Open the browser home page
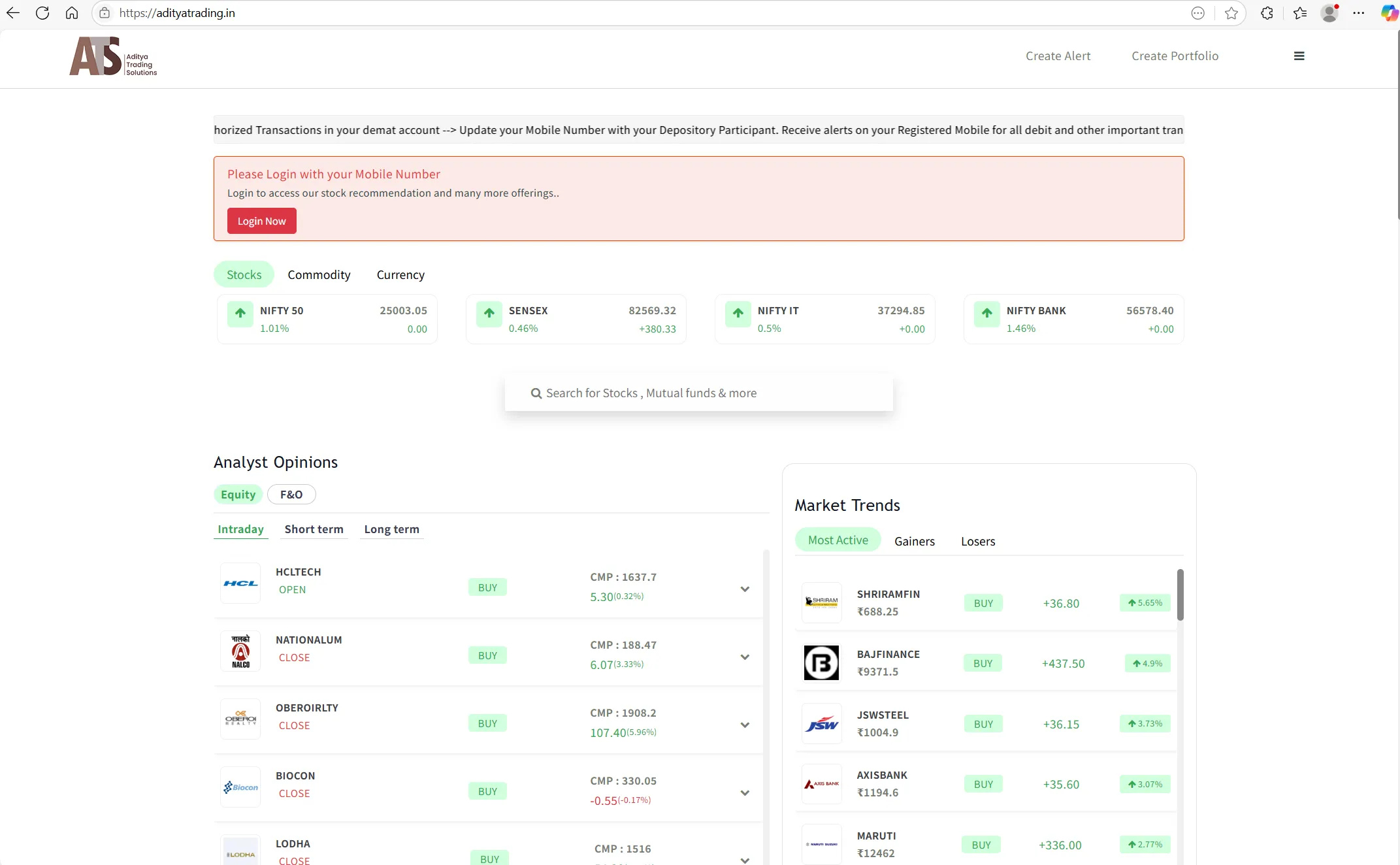Screen dimensions: 1400x865 (72, 13)
